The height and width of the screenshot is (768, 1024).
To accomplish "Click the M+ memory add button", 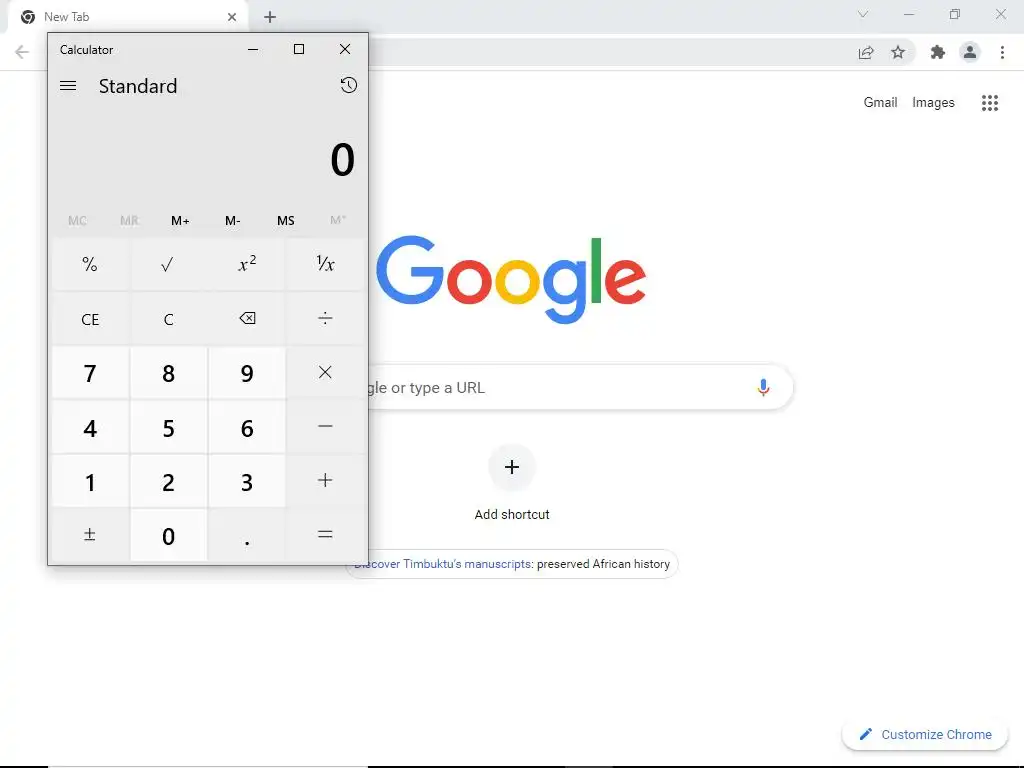I will point(180,221).
